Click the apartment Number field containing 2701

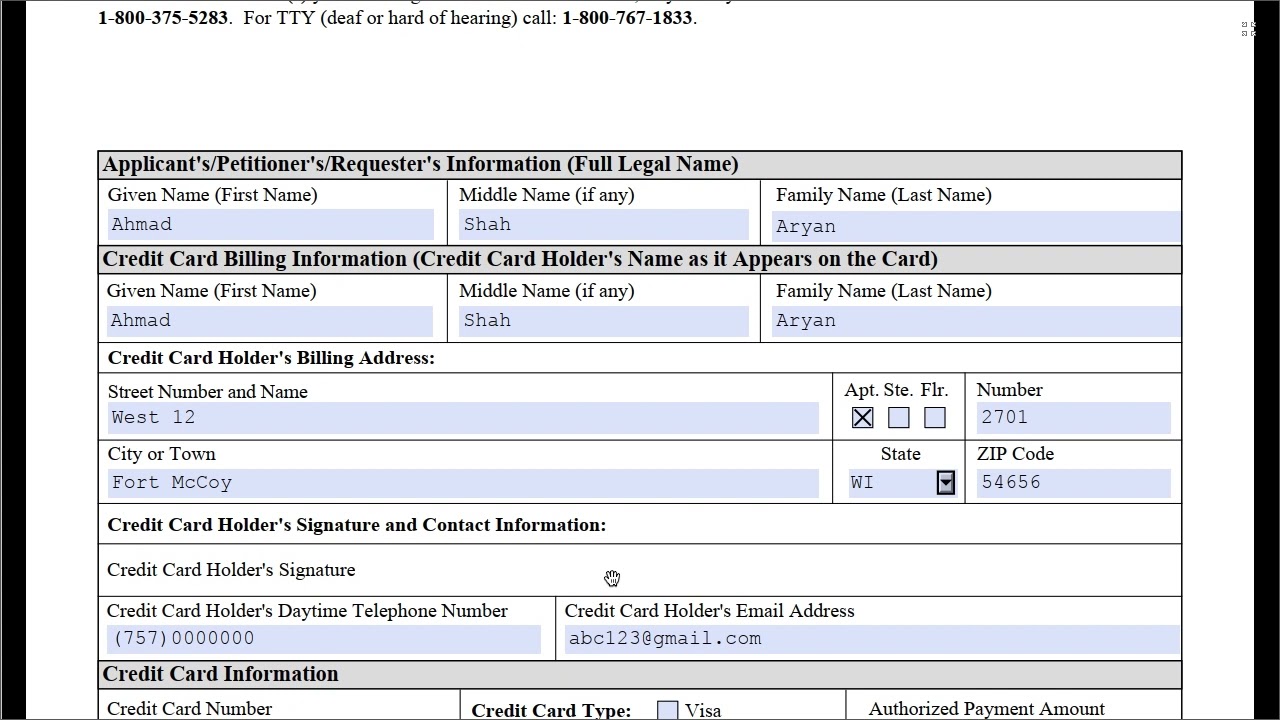click(x=1071, y=417)
